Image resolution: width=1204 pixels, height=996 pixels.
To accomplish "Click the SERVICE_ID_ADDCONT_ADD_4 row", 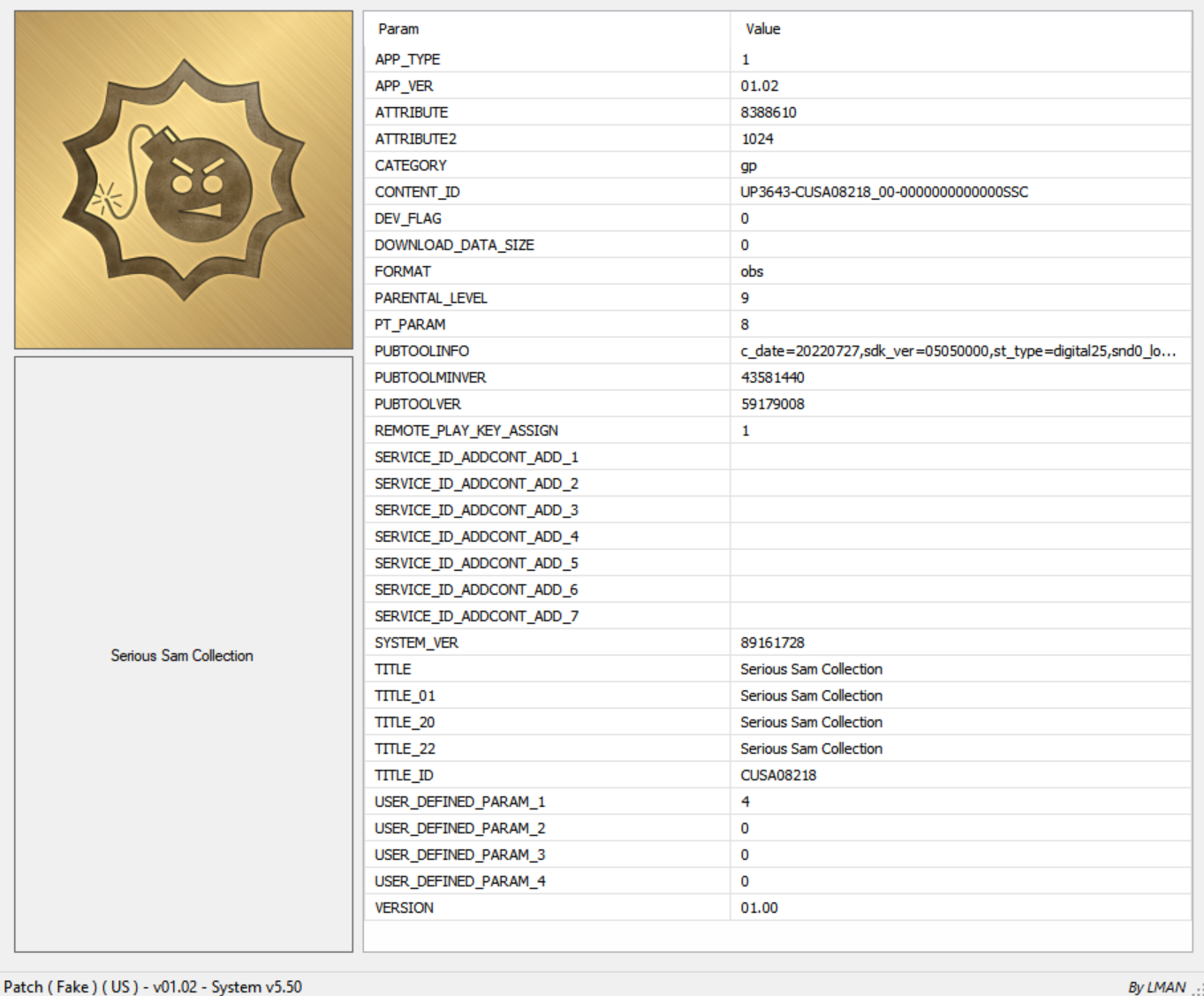I will coord(777,536).
